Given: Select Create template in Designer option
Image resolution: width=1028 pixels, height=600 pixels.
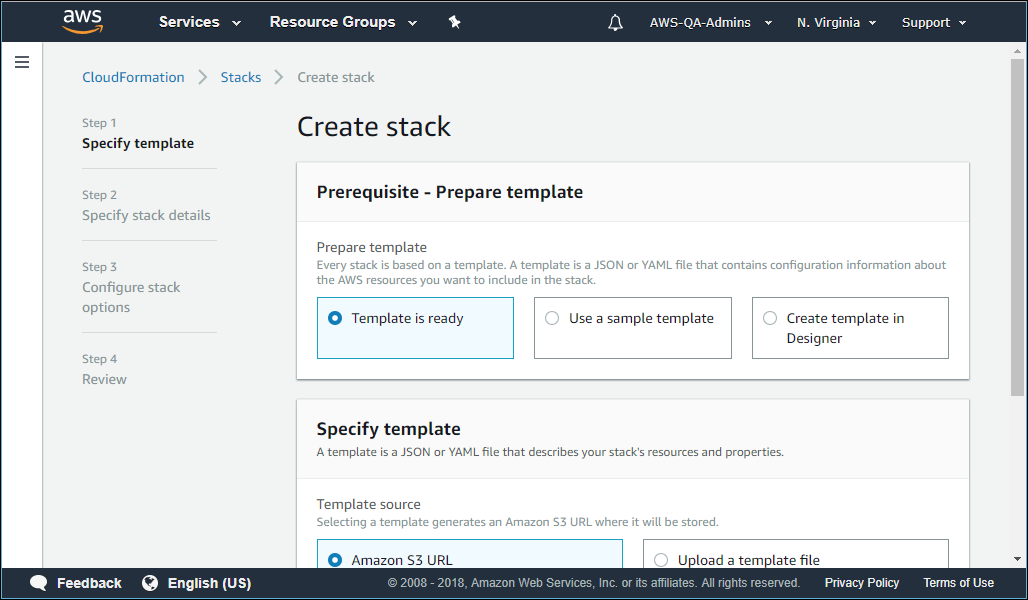Looking at the screenshot, I should point(850,328).
